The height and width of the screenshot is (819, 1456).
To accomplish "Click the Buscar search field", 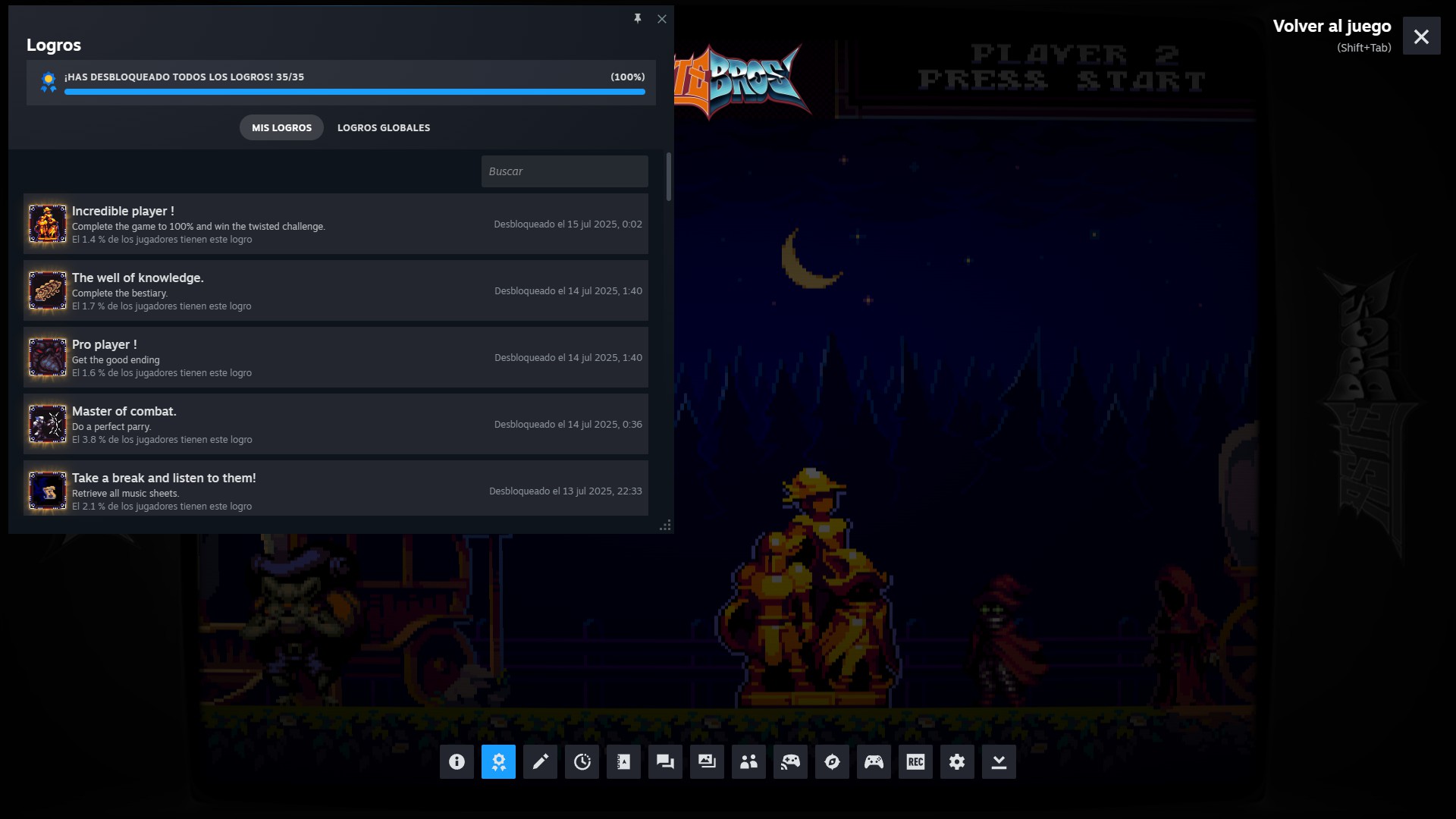I will [564, 171].
